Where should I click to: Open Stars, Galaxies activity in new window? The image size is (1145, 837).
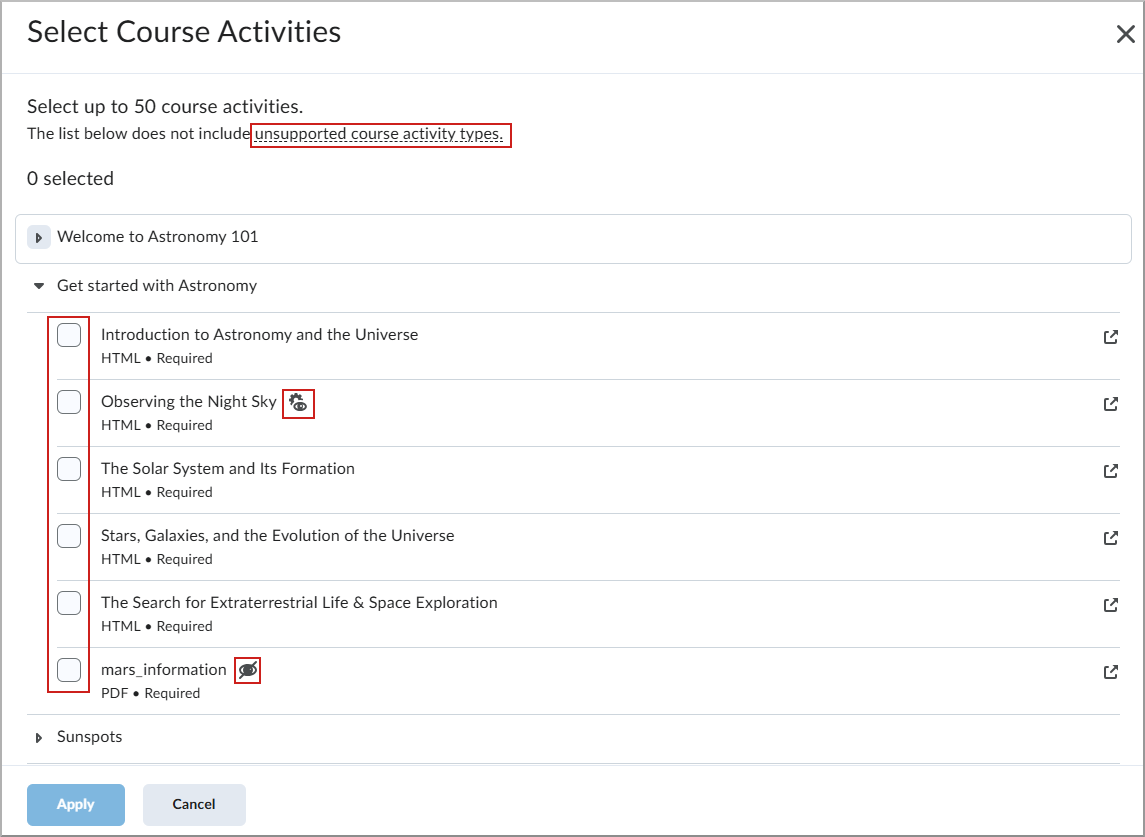[x=1110, y=538]
